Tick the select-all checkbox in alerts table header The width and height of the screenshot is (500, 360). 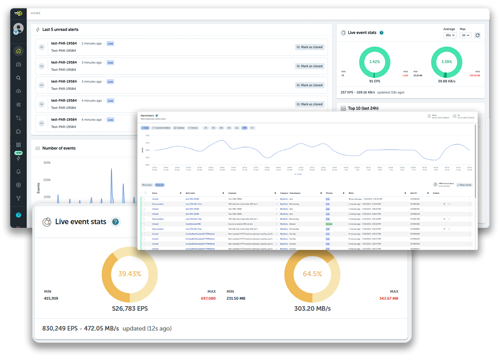click(x=145, y=193)
